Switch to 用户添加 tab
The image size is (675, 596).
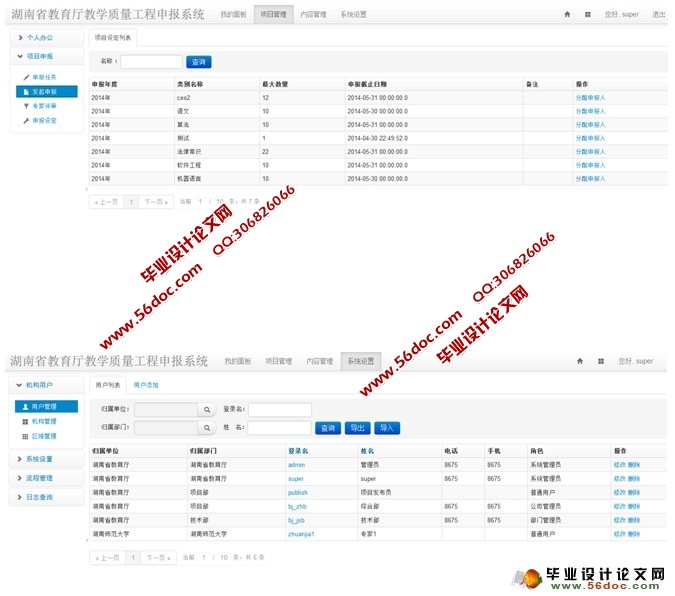tap(146, 385)
